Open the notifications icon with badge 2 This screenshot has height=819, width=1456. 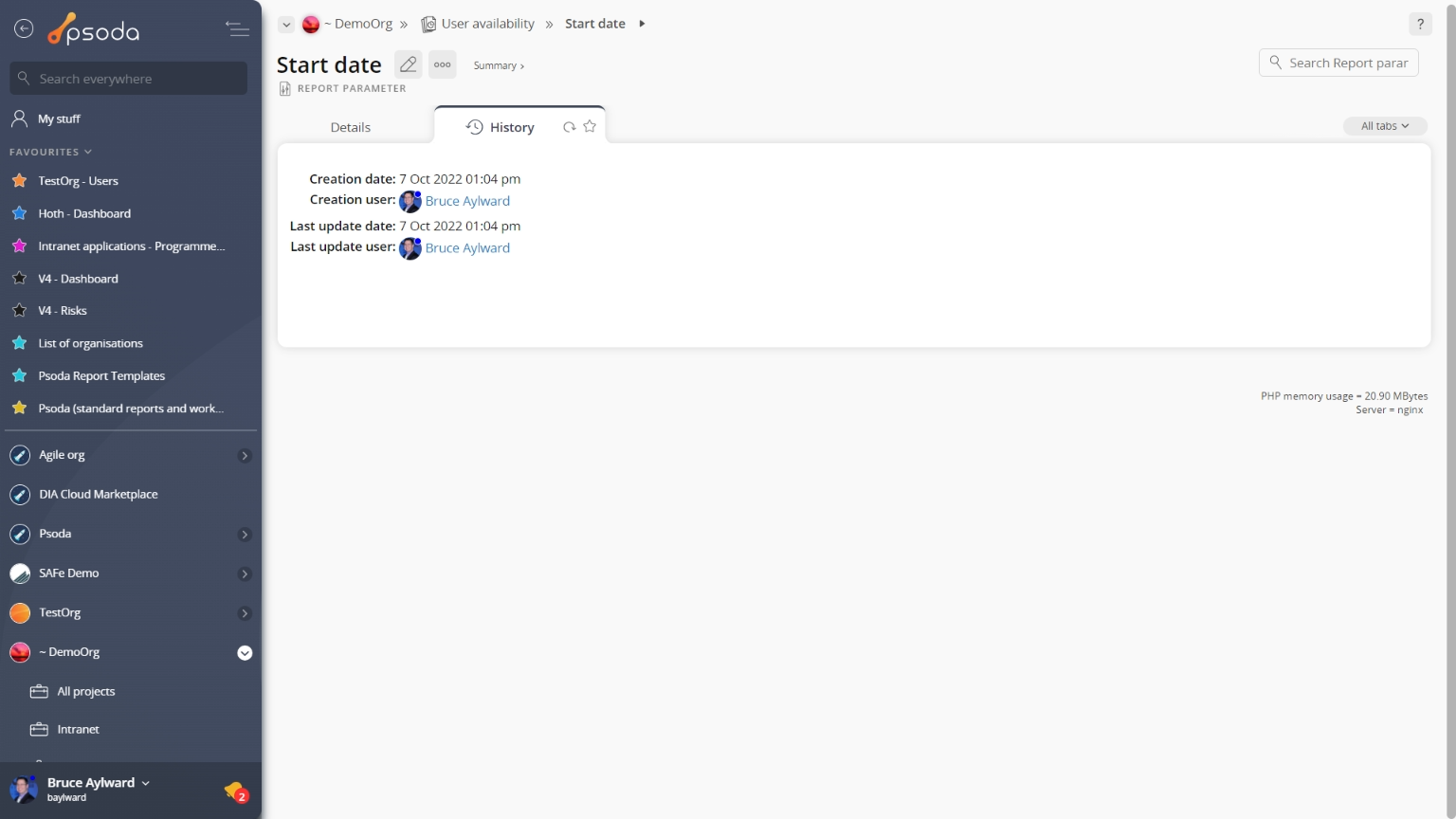coord(236,792)
